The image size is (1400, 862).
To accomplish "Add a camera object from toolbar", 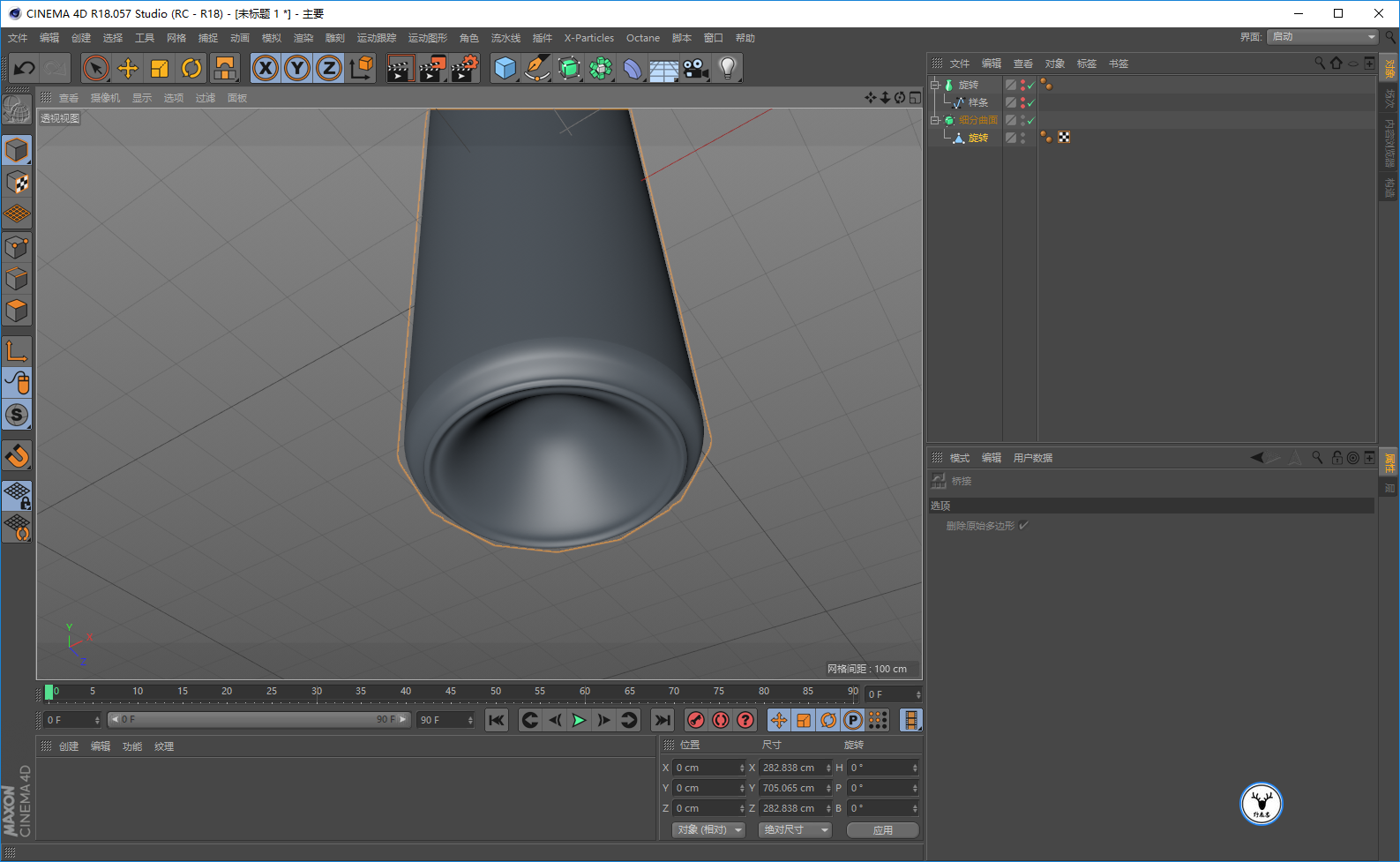I will click(x=696, y=68).
